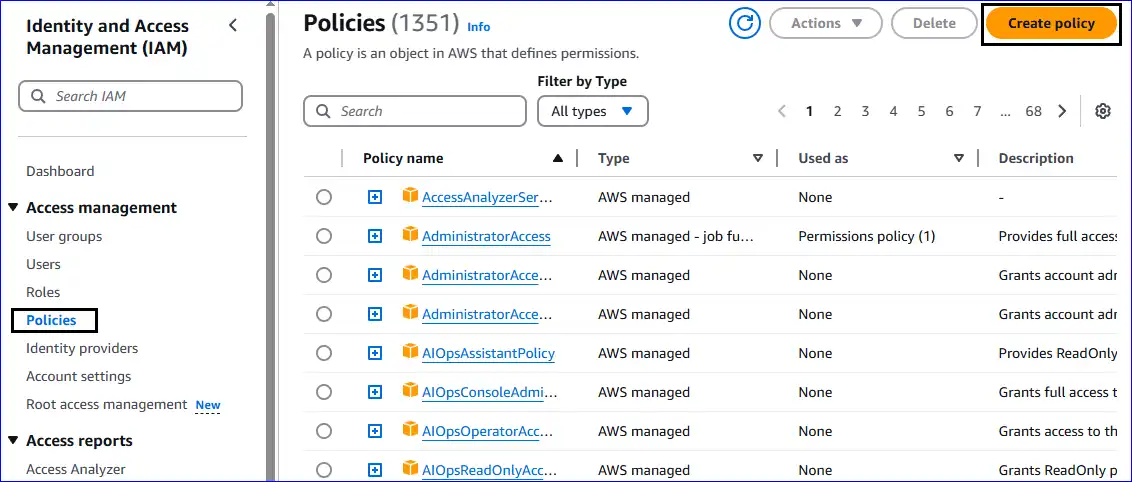
Task: Go to page 7 of policies
Action: (x=977, y=111)
